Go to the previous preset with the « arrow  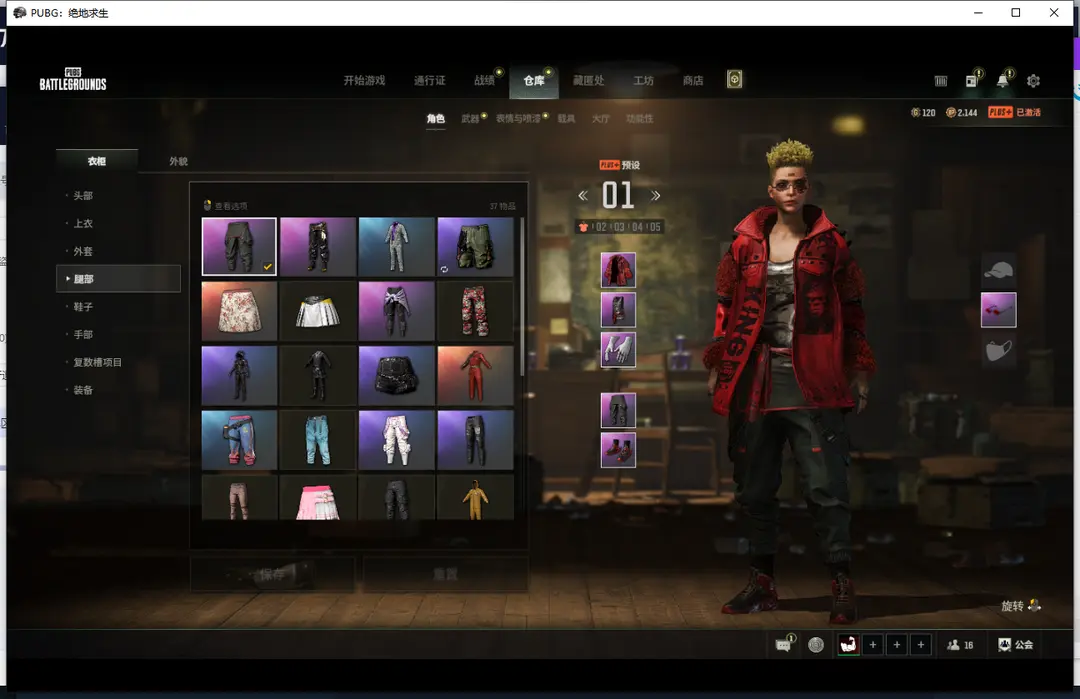(x=583, y=196)
